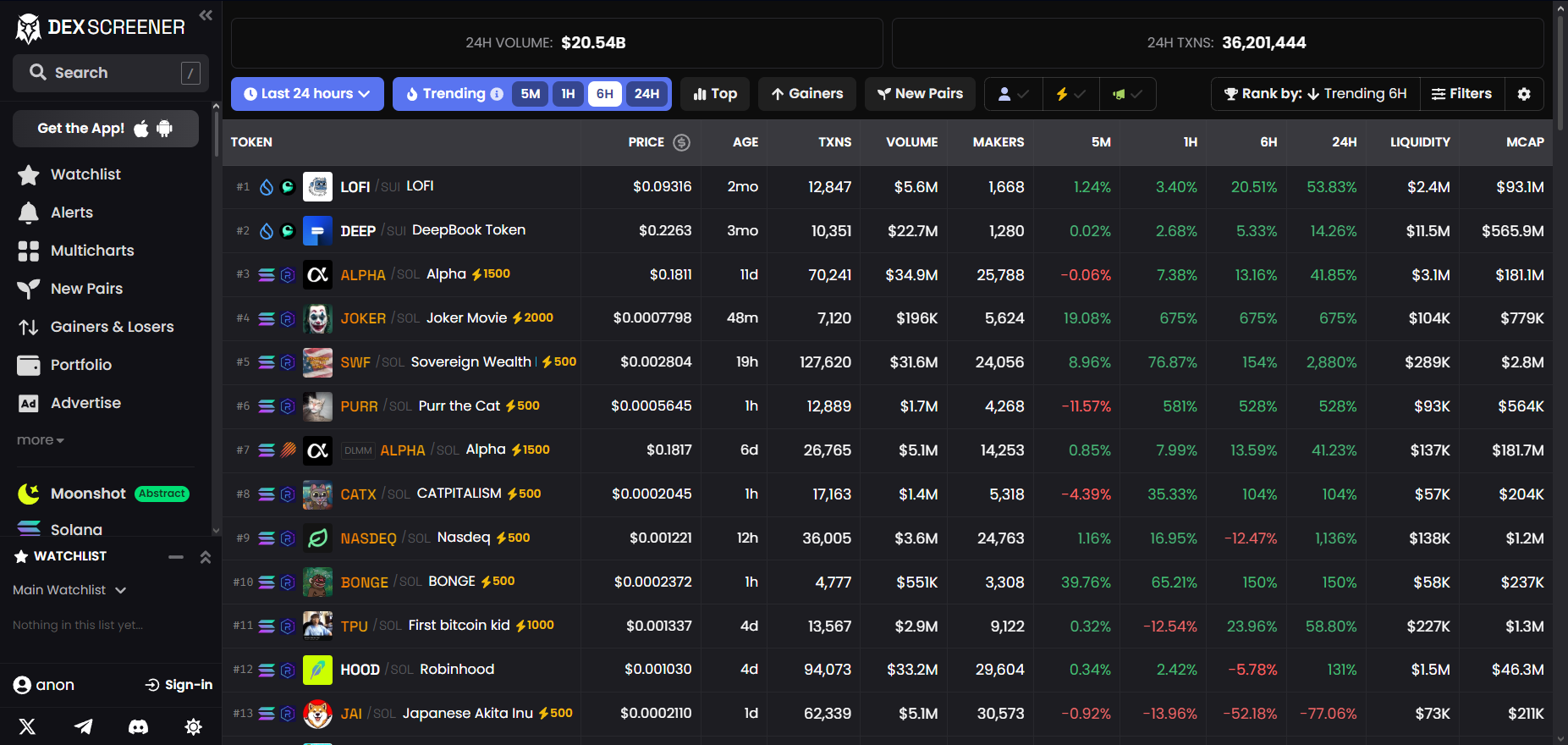
Task: Select the 1H trending timeframe
Action: pyautogui.click(x=568, y=94)
